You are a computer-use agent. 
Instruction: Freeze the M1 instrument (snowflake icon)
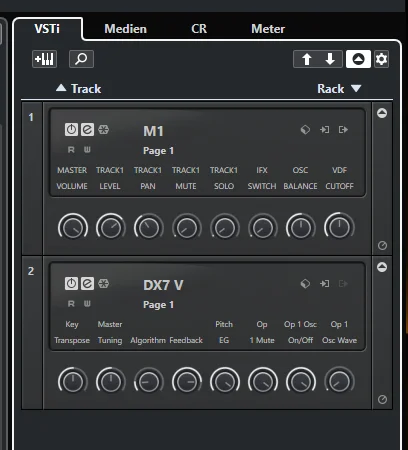pos(104,129)
